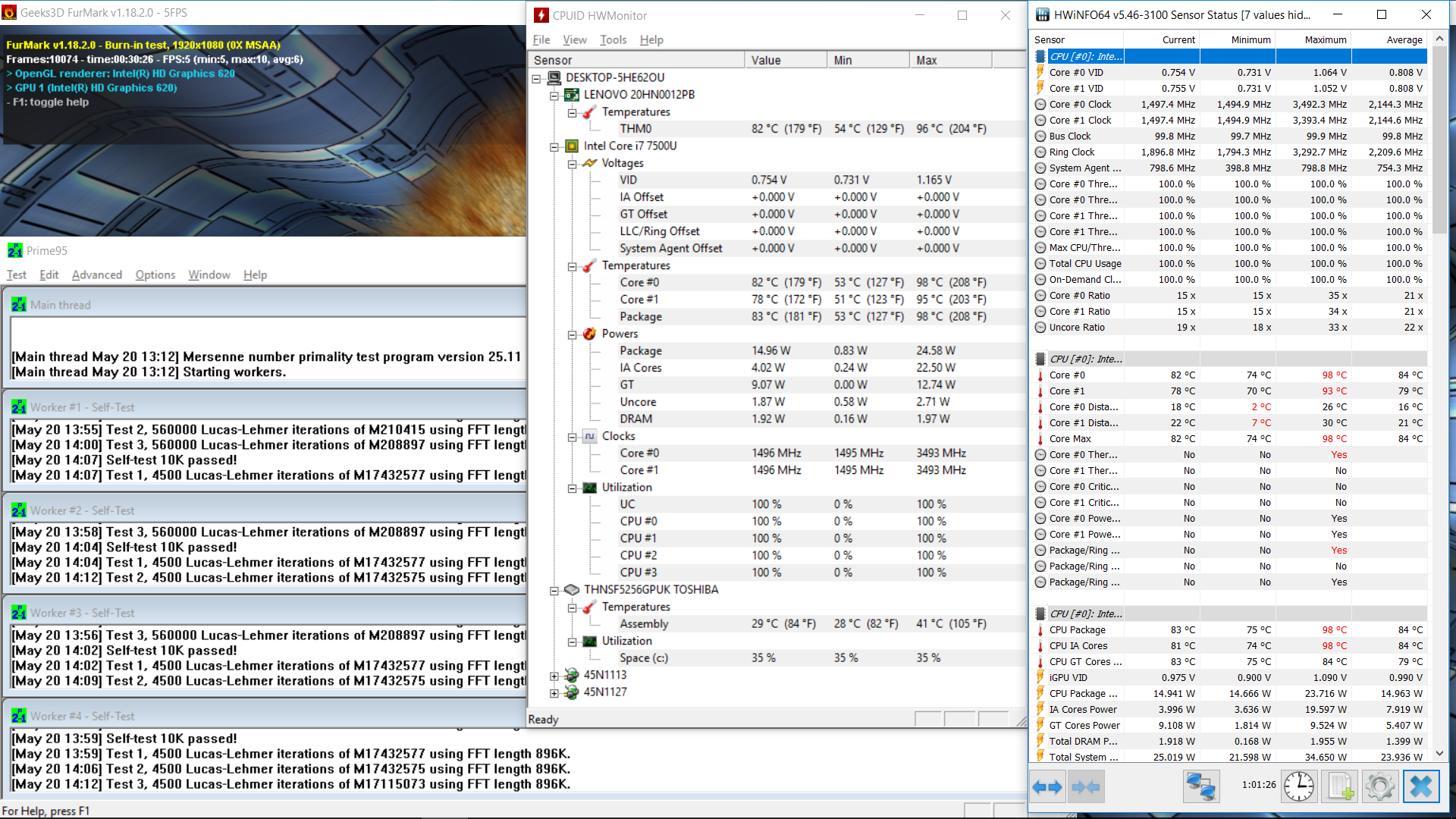
Task: Click the HWMonitor Min column header
Action: tap(868, 60)
